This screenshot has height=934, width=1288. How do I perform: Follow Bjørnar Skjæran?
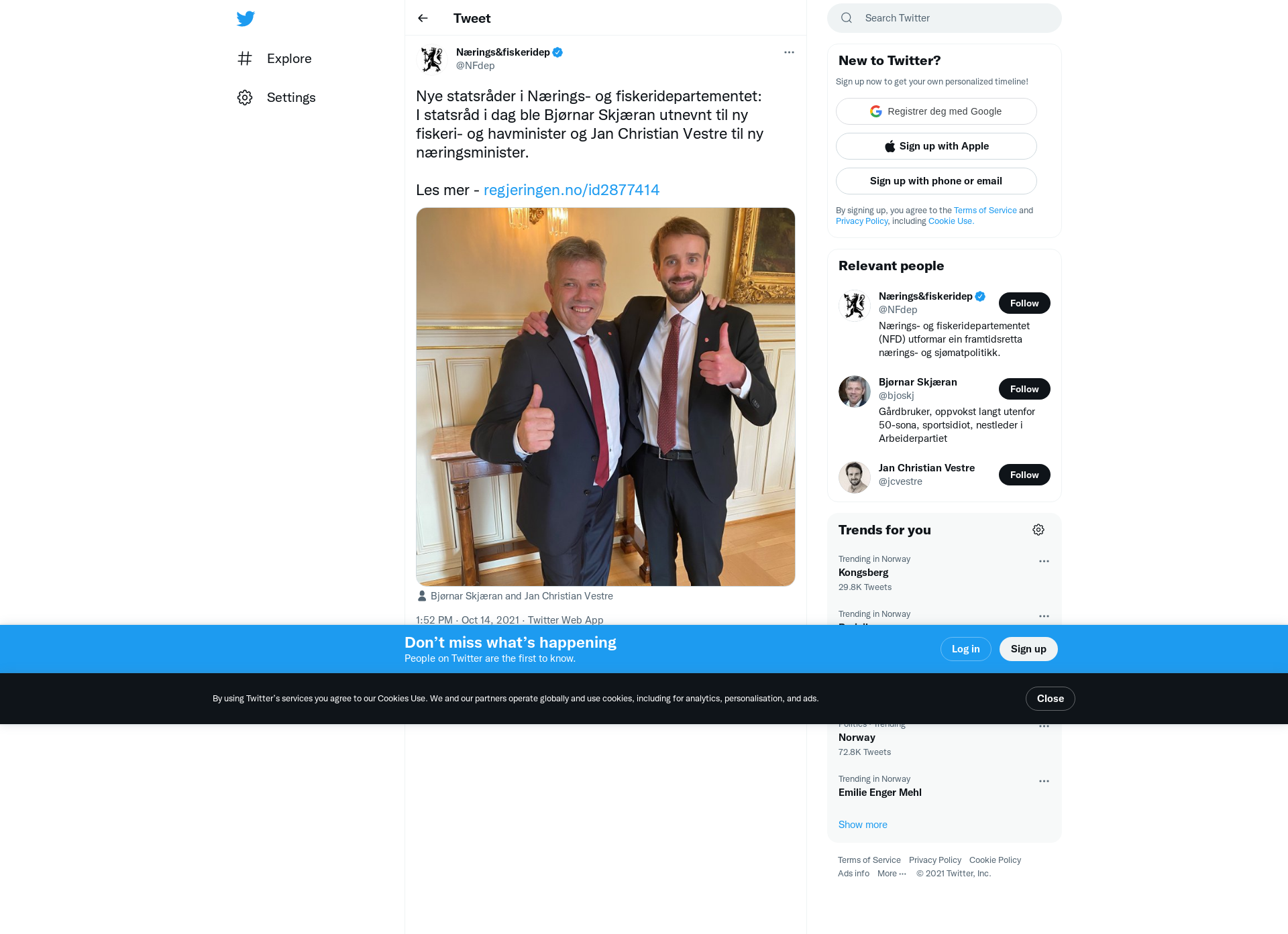(1024, 389)
